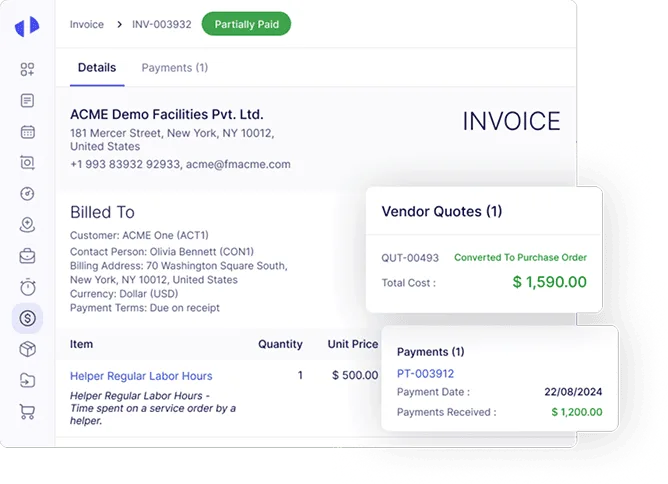Click the Item column header
Image resolution: width=668 pixels, height=484 pixels.
pyautogui.click(x=81, y=344)
